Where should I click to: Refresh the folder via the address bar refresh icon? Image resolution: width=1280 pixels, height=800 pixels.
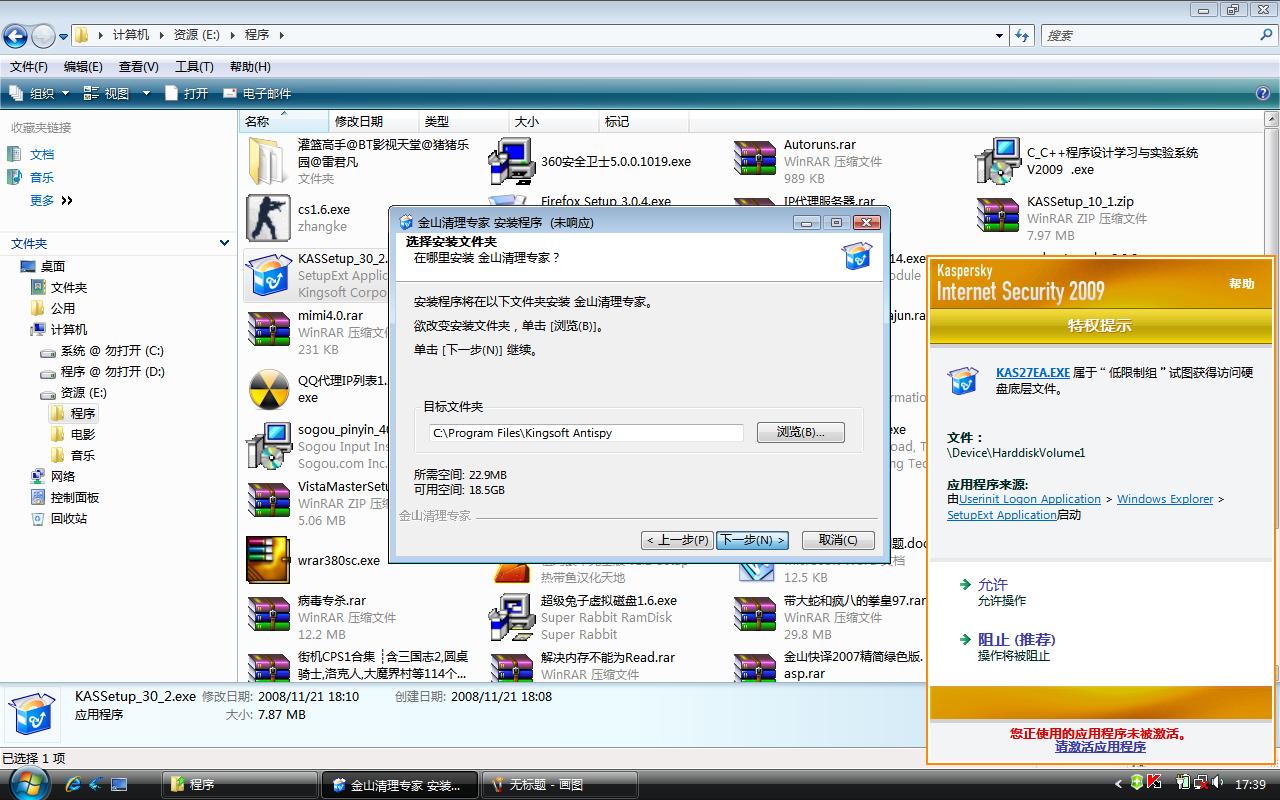click(x=1022, y=35)
